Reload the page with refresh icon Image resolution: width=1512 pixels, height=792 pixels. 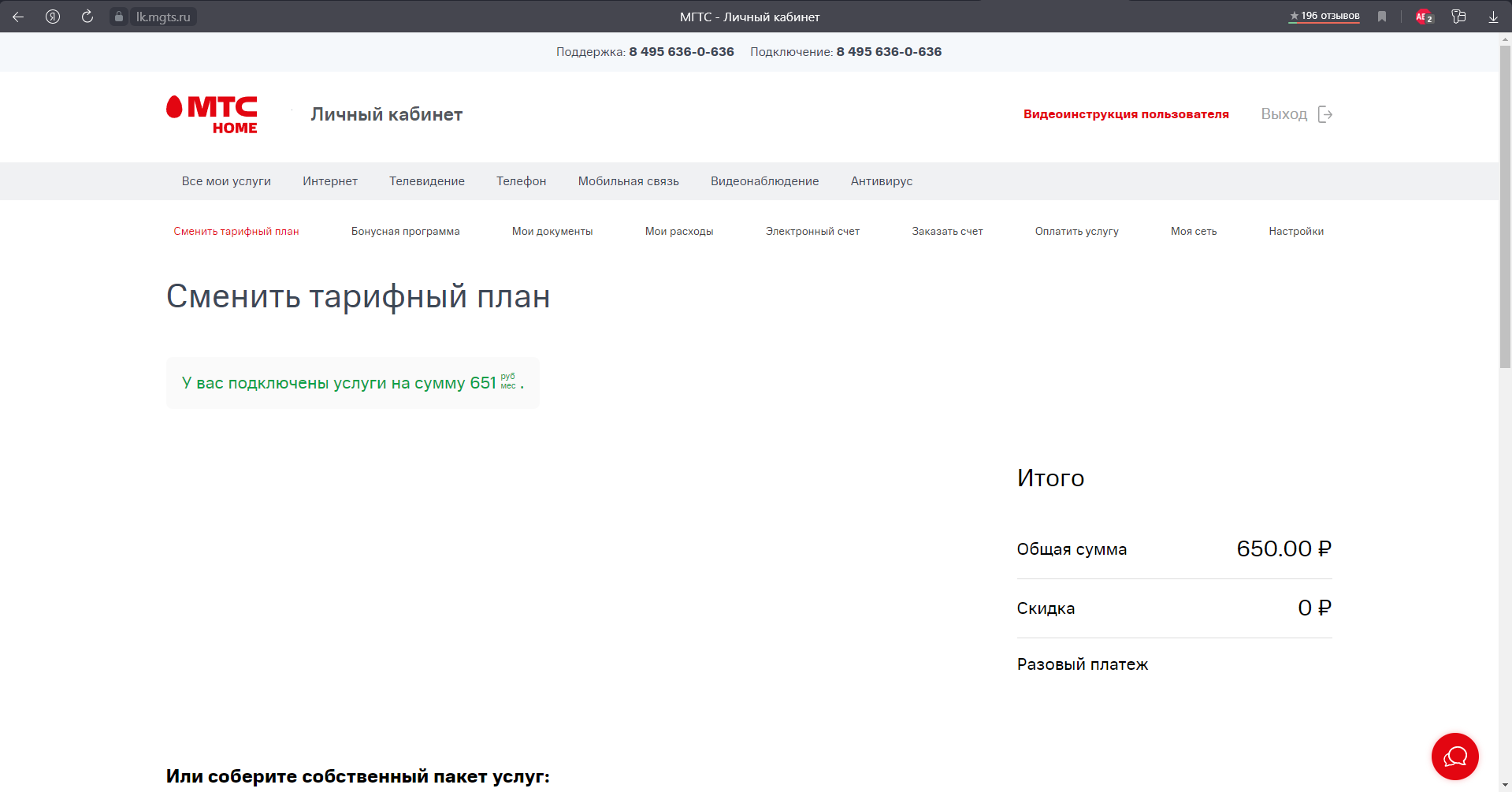pyautogui.click(x=87, y=17)
